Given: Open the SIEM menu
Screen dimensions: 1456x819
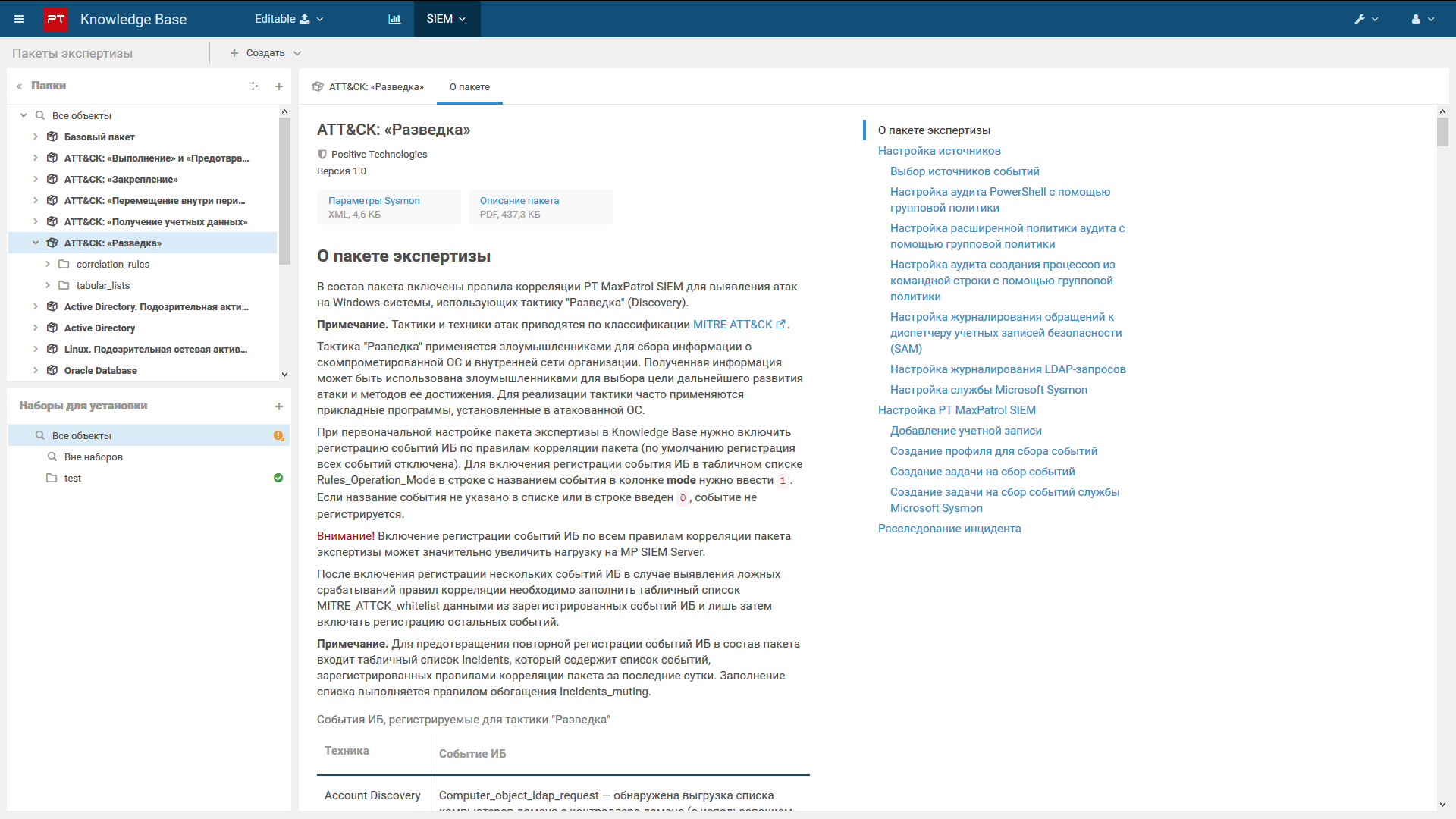Looking at the screenshot, I should [x=446, y=19].
